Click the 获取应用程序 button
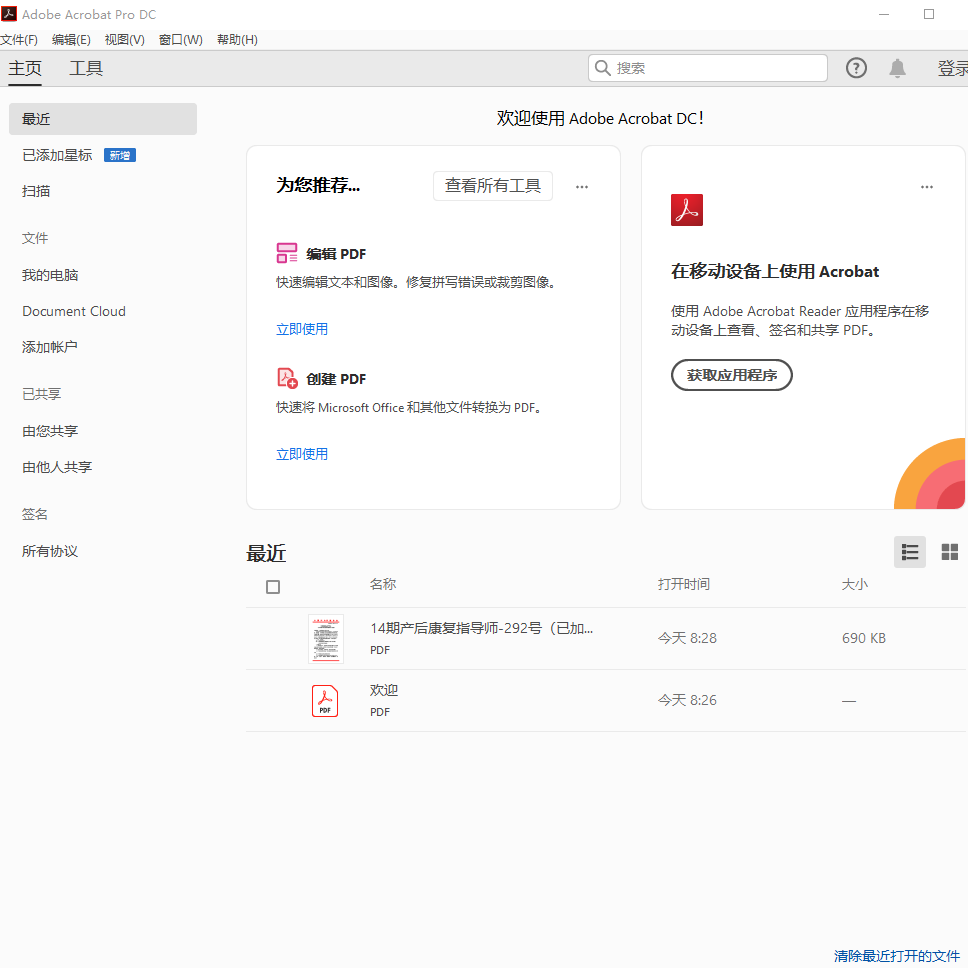 [x=732, y=375]
